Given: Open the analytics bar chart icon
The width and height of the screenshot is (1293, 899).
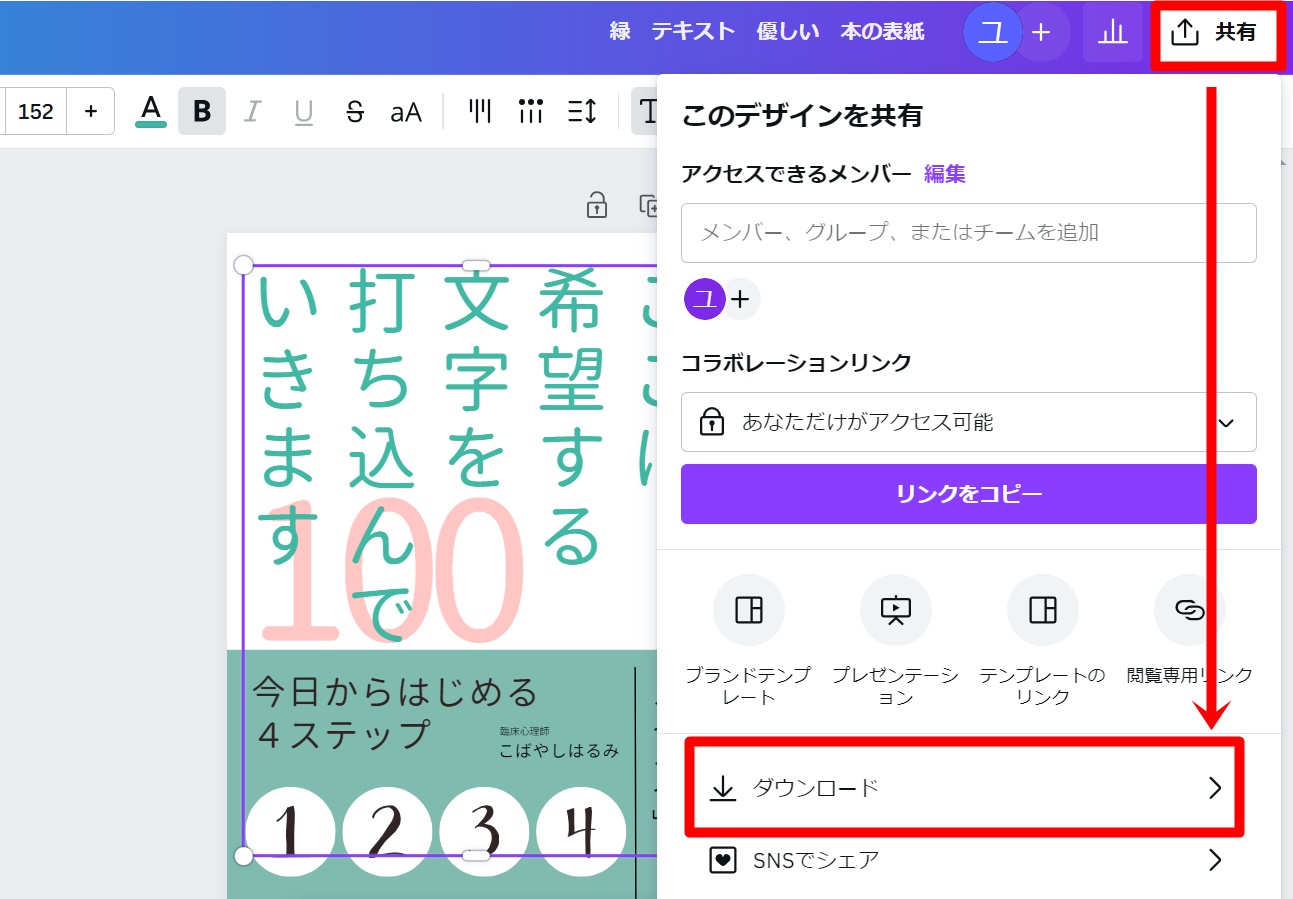Looking at the screenshot, I should coord(1112,33).
